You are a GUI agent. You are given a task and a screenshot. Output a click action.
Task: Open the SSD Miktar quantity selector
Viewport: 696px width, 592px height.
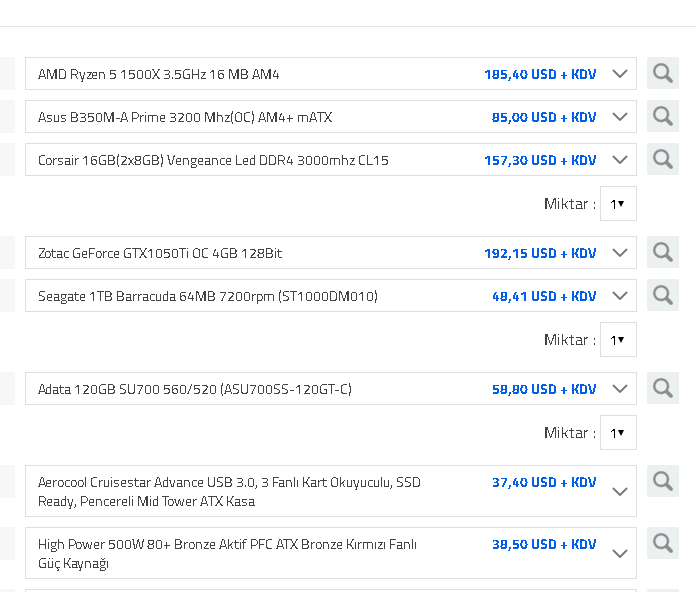(x=618, y=433)
